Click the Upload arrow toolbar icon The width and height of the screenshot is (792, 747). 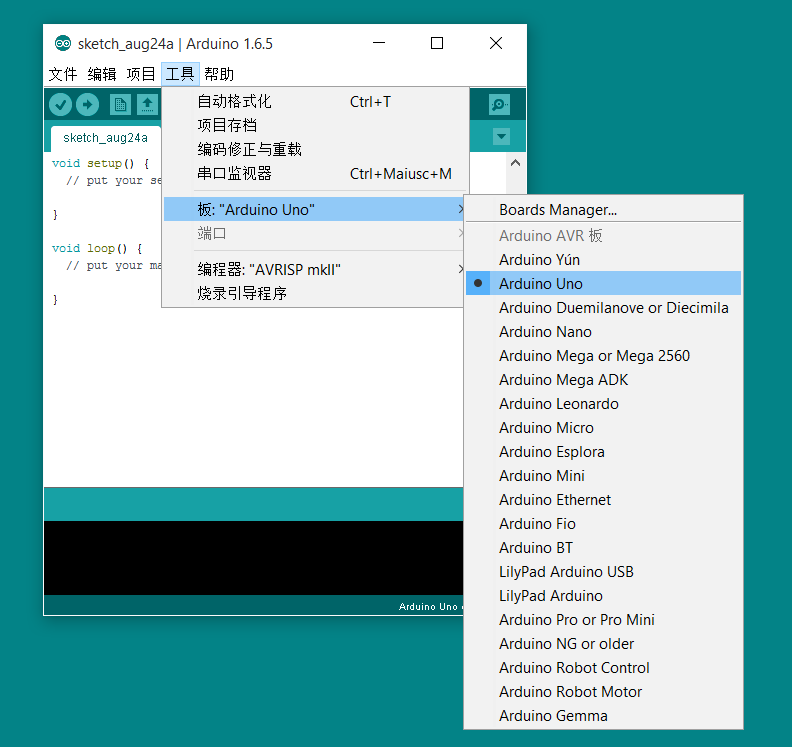(x=87, y=104)
